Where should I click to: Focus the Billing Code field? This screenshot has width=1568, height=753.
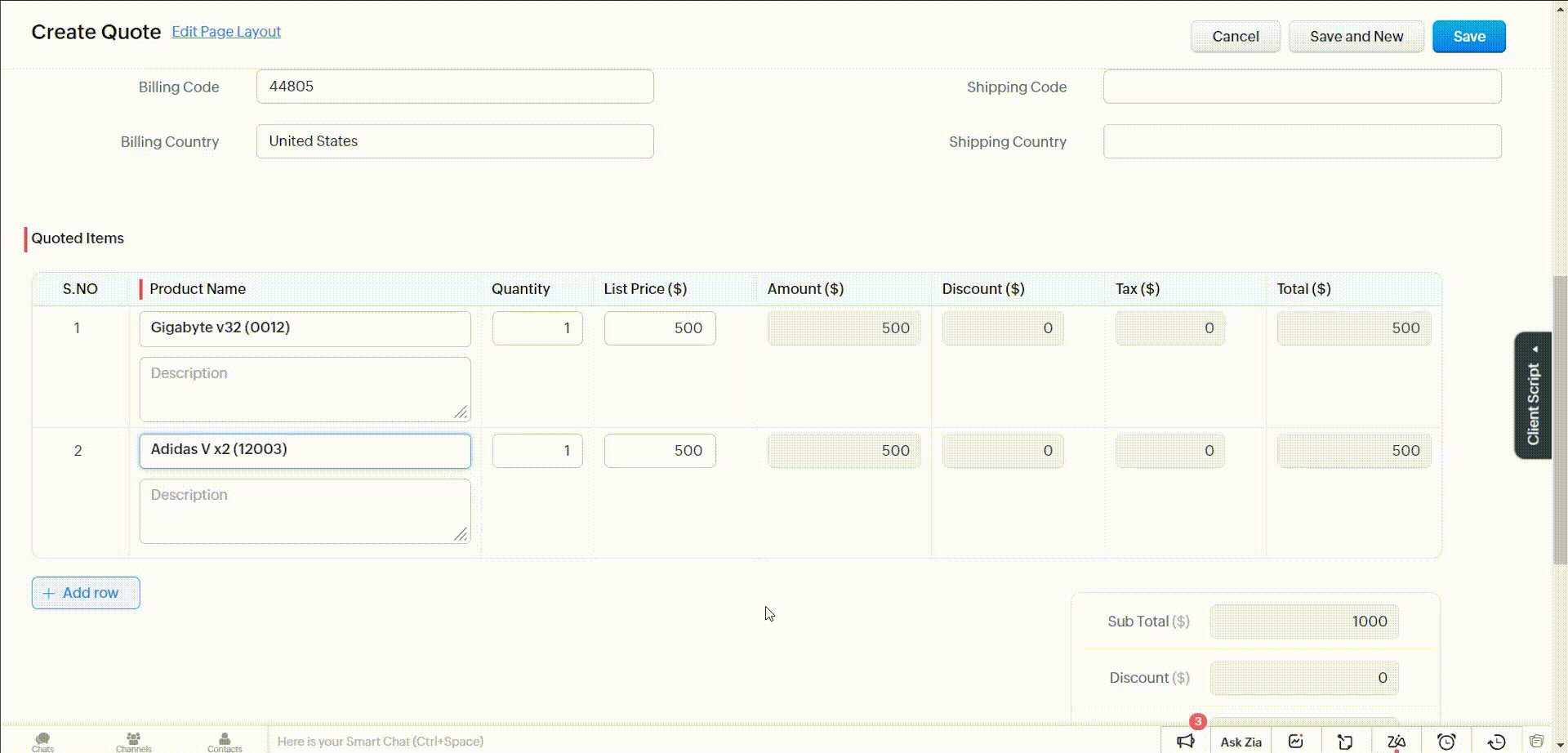[x=455, y=87]
